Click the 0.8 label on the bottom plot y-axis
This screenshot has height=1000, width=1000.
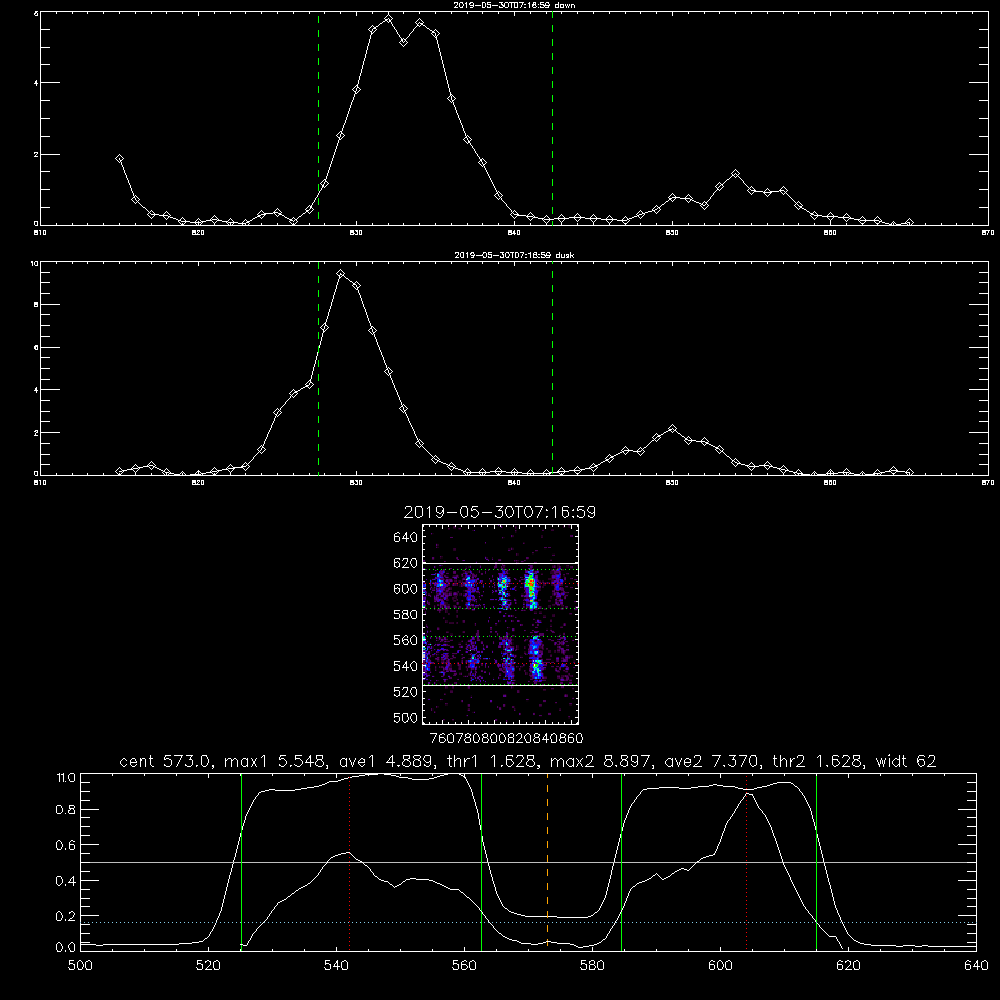pyautogui.click(x=66, y=809)
